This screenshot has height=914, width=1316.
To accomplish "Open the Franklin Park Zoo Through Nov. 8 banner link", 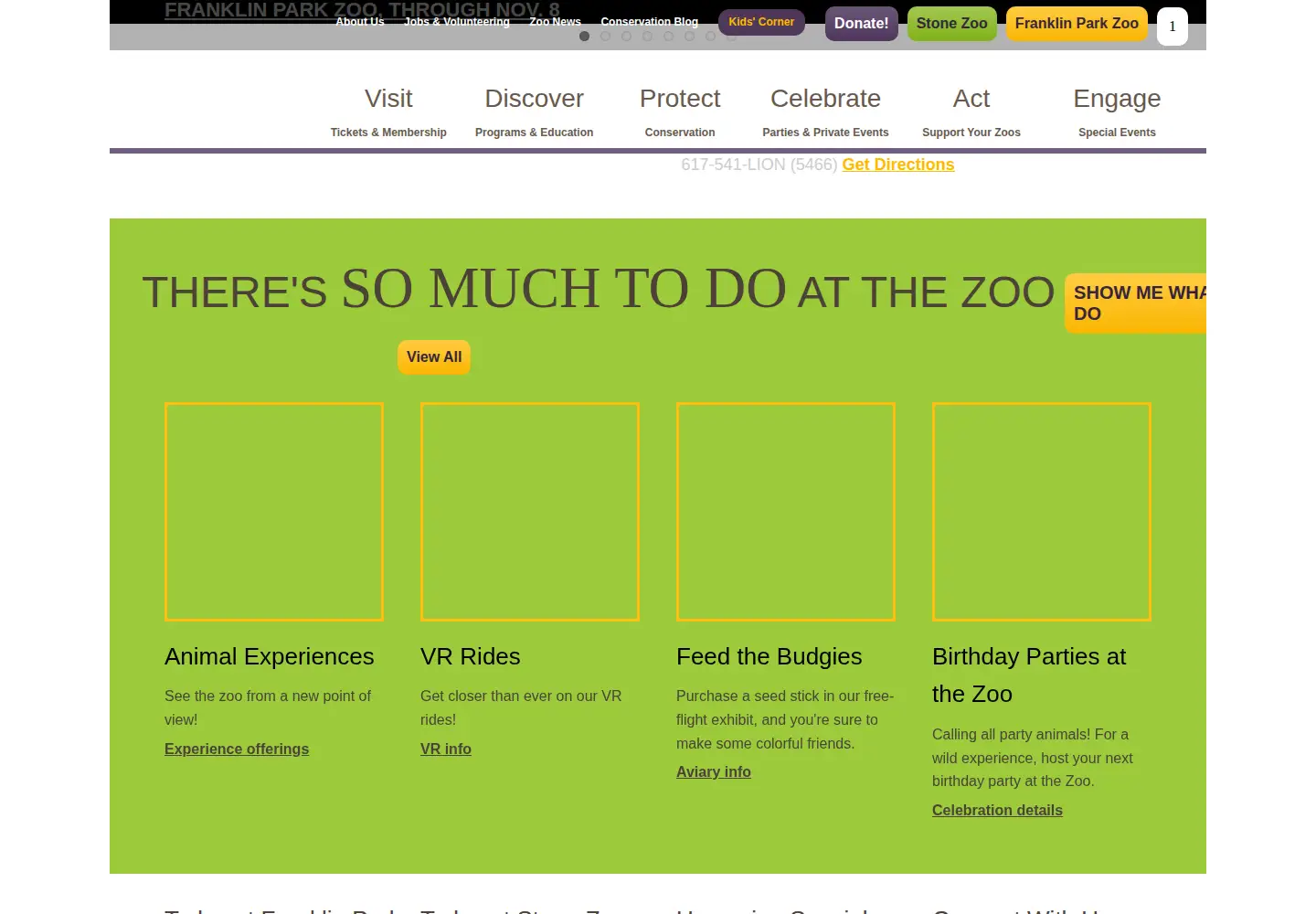I will click(362, 10).
